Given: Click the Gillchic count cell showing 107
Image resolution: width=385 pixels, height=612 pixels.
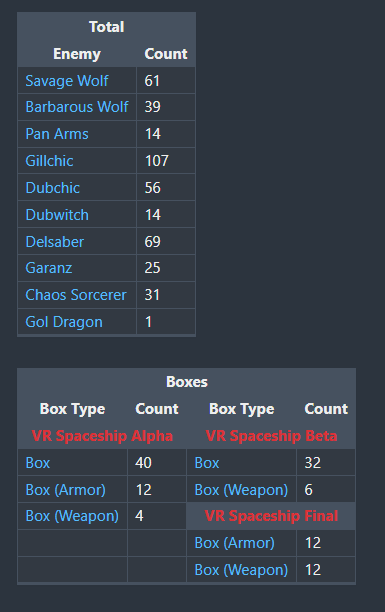Looking at the screenshot, I should [166, 161].
